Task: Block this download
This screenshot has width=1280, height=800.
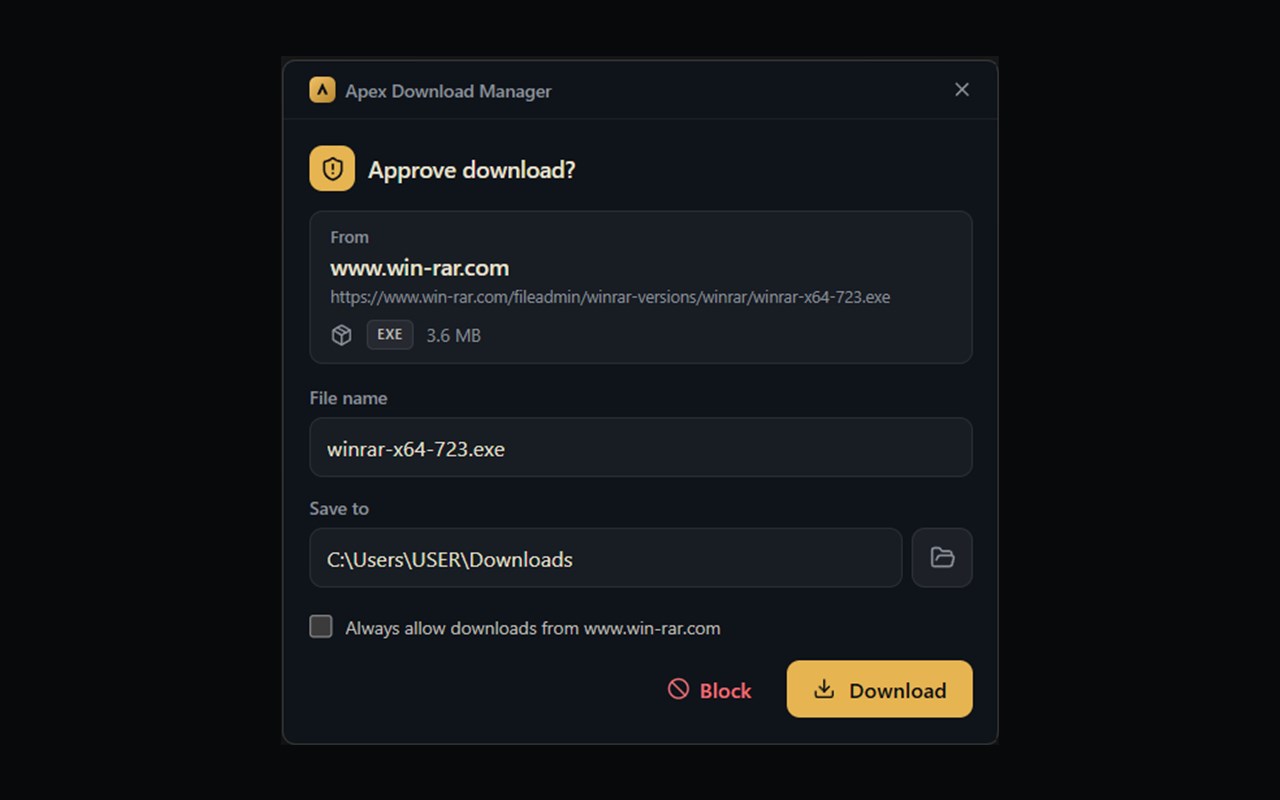Action: [x=710, y=689]
